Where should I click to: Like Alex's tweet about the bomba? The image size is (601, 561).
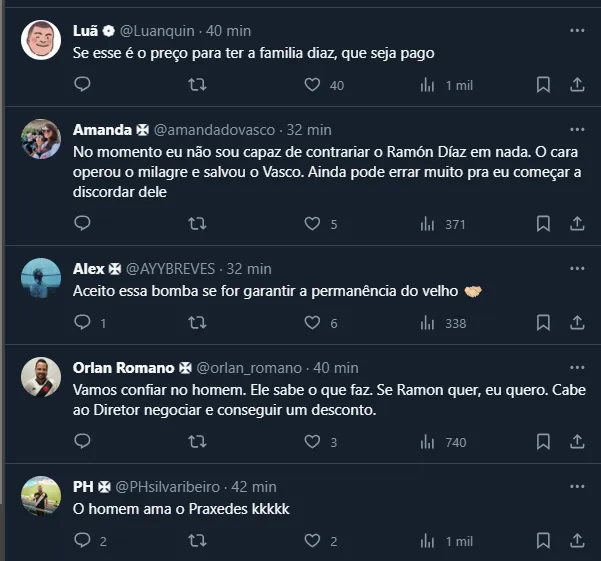[312, 323]
